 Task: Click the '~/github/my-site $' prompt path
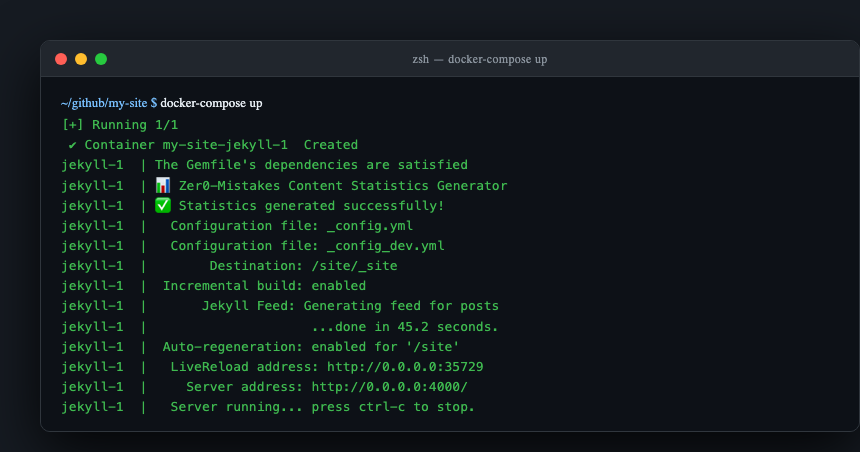109,103
